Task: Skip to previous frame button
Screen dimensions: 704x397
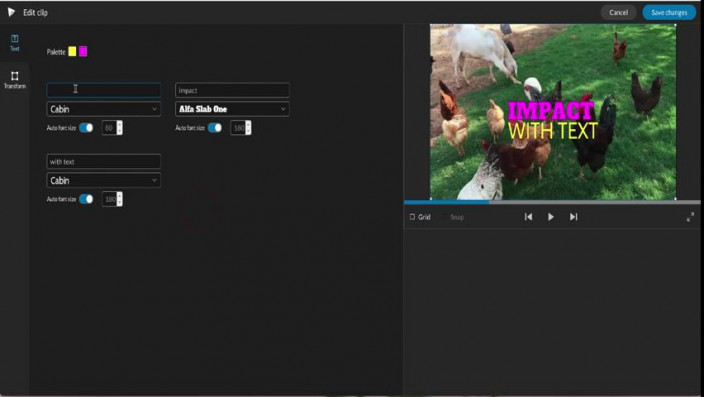Action: pos(528,217)
